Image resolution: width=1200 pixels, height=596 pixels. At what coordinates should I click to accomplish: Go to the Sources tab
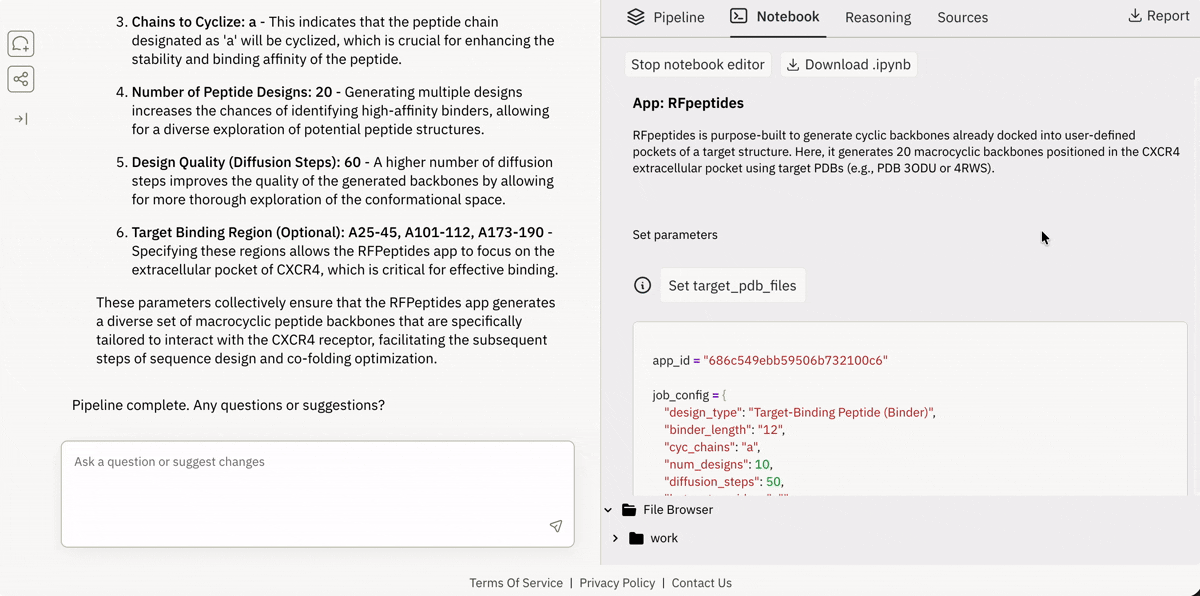point(962,17)
